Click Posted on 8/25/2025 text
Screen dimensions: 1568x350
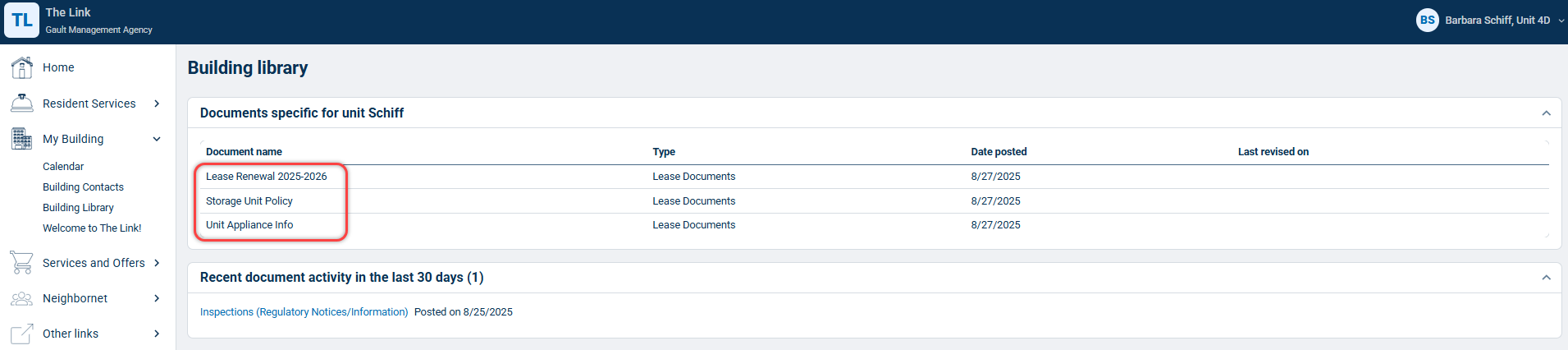(x=464, y=312)
